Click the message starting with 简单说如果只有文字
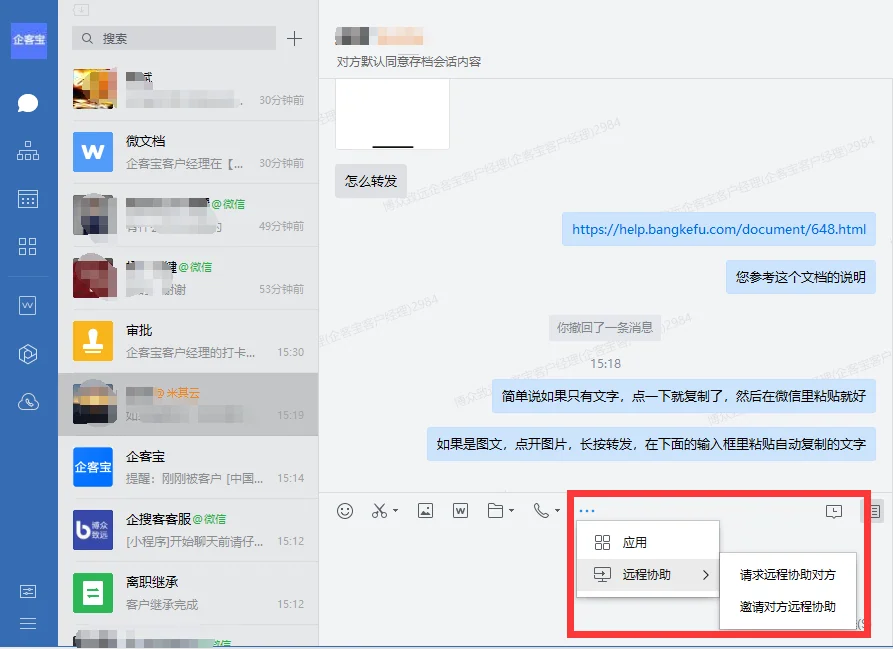Image resolution: width=893 pixels, height=649 pixels. tap(684, 396)
